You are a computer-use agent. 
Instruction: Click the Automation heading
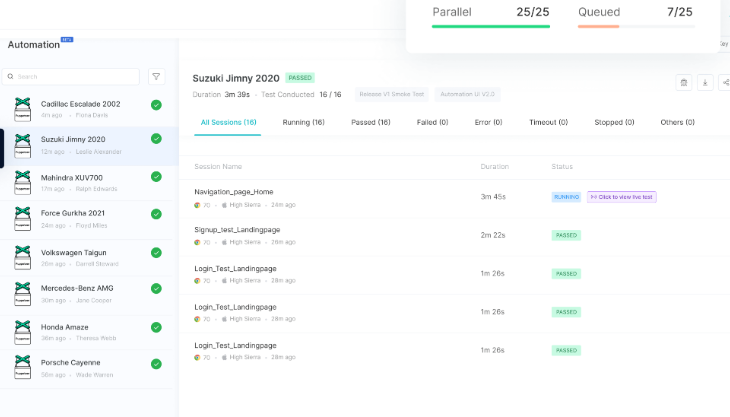[34, 45]
